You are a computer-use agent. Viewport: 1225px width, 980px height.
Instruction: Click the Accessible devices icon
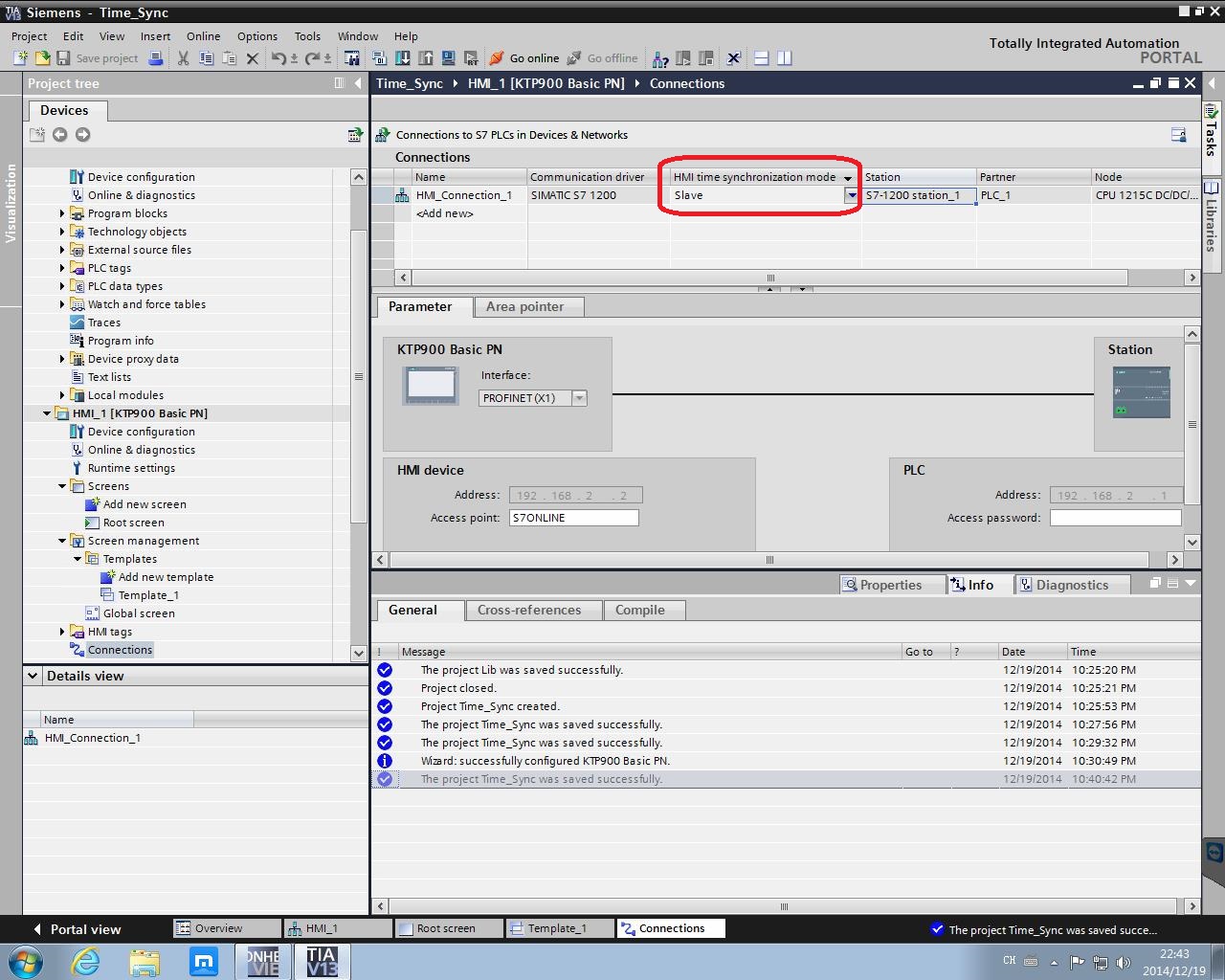coord(660,58)
